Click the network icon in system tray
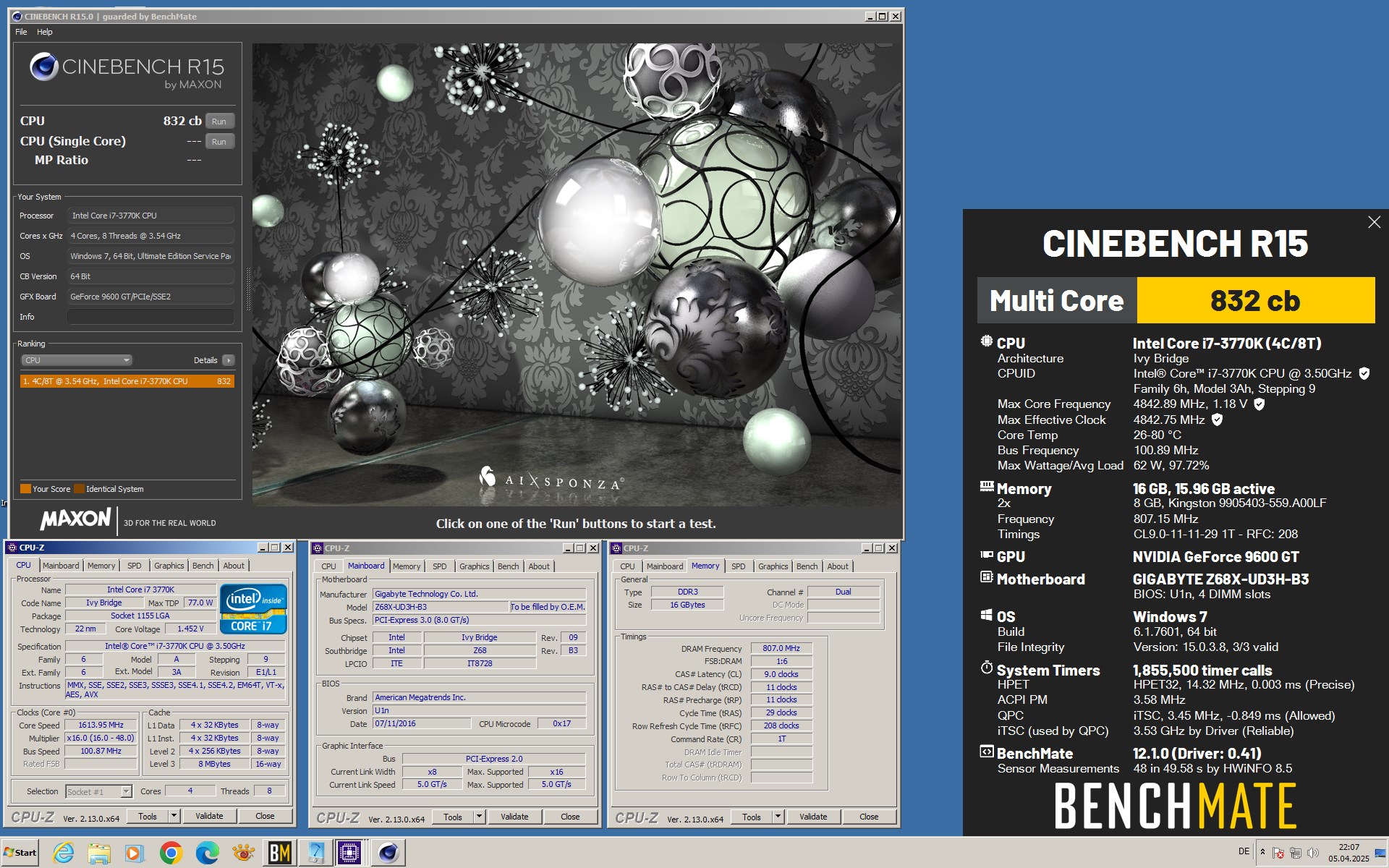 coord(1296,853)
